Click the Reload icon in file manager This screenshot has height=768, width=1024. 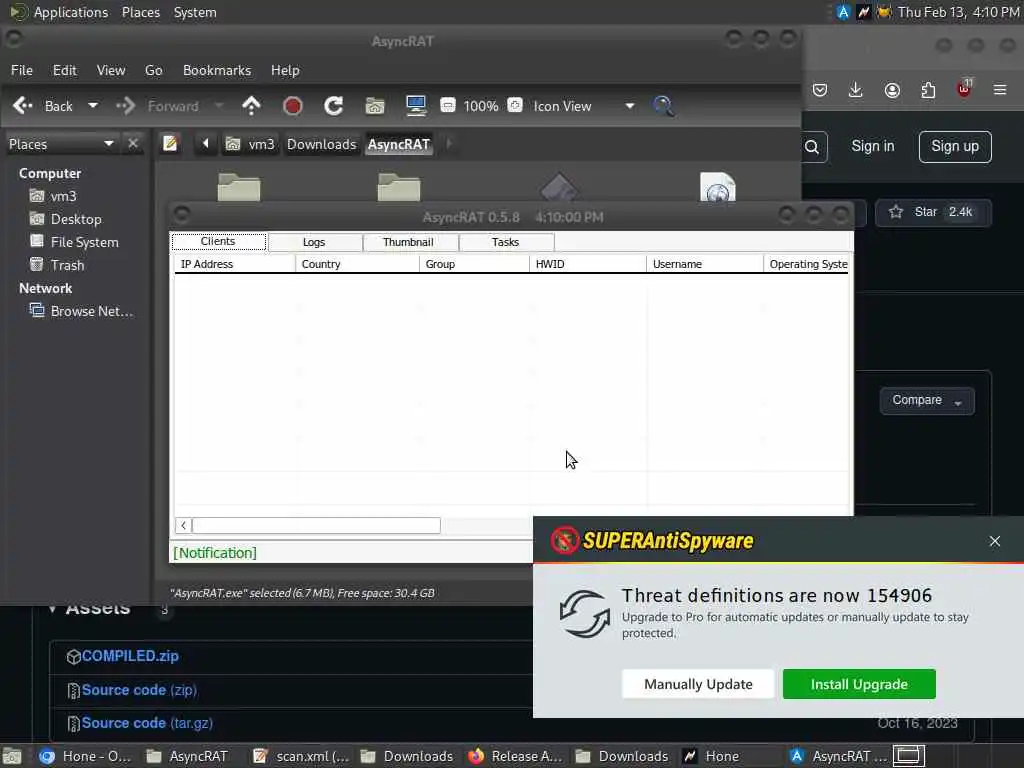pyautogui.click(x=334, y=106)
